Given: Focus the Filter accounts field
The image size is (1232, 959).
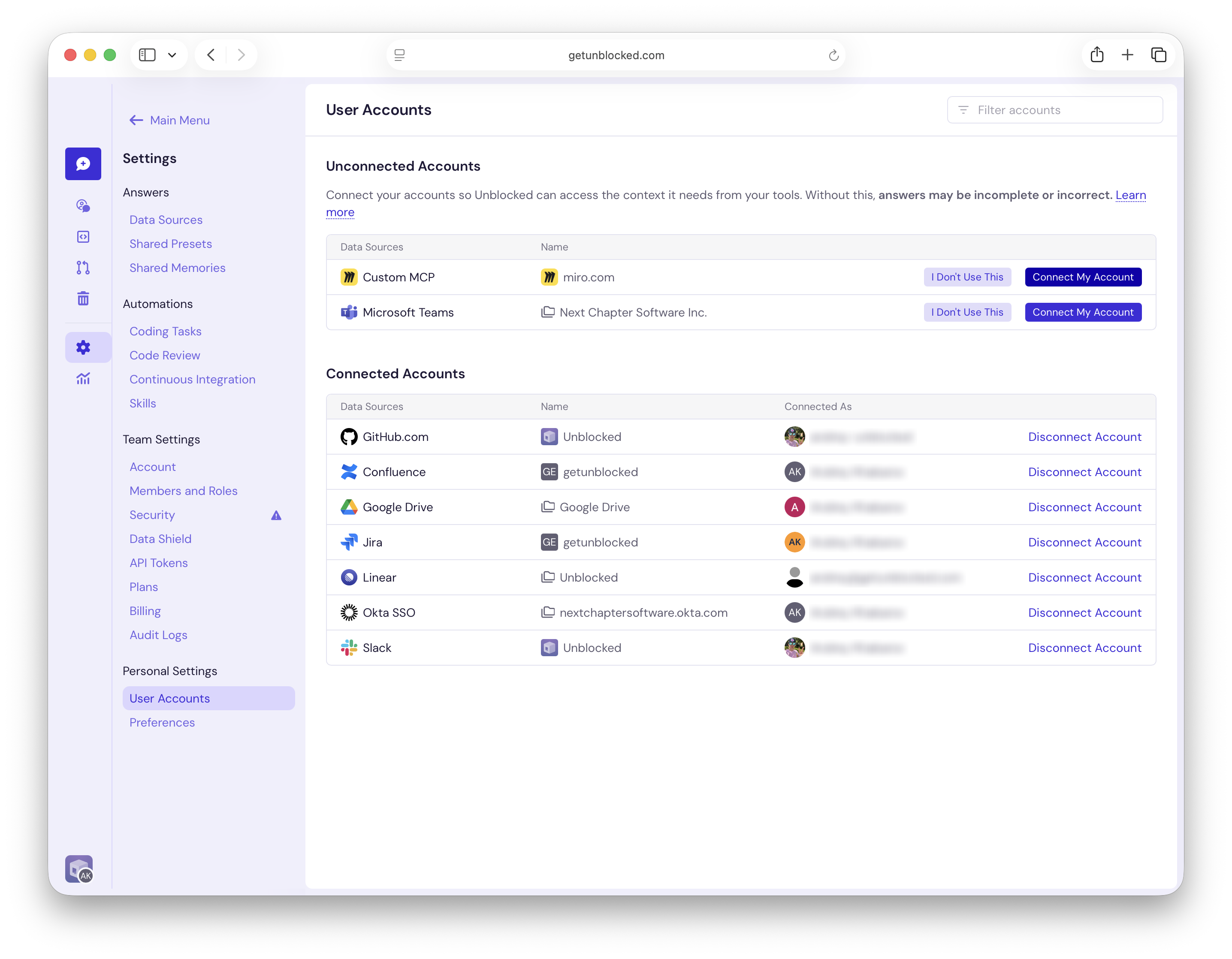Looking at the screenshot, I should (x=1055, y=110).
